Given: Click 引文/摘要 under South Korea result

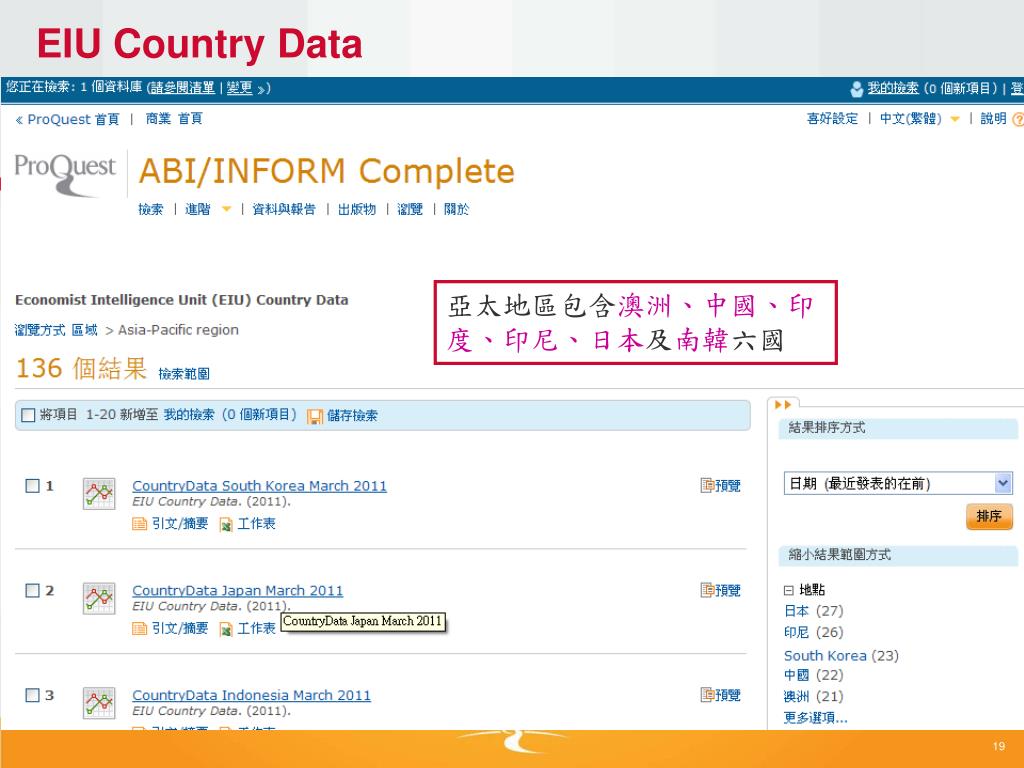Looking at the screenshot, I should [180, 524].
